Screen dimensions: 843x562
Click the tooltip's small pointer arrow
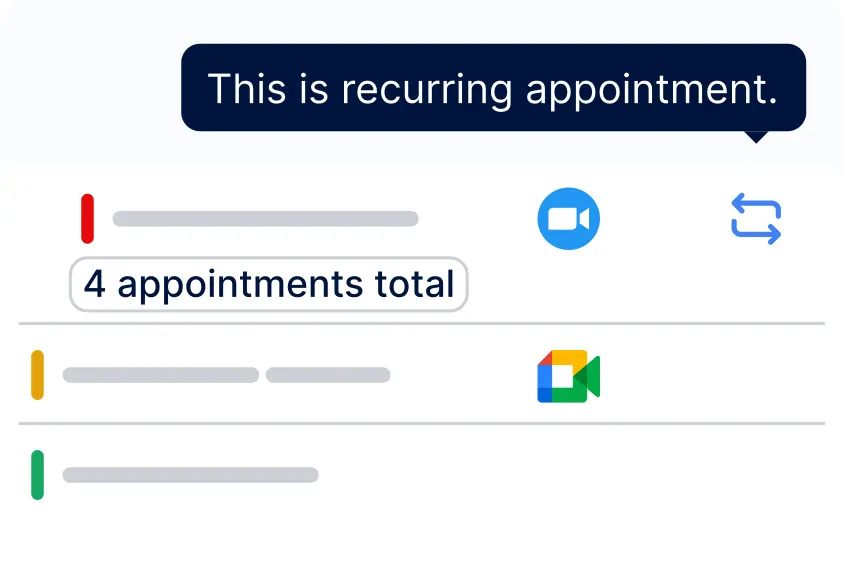[757, 136]
